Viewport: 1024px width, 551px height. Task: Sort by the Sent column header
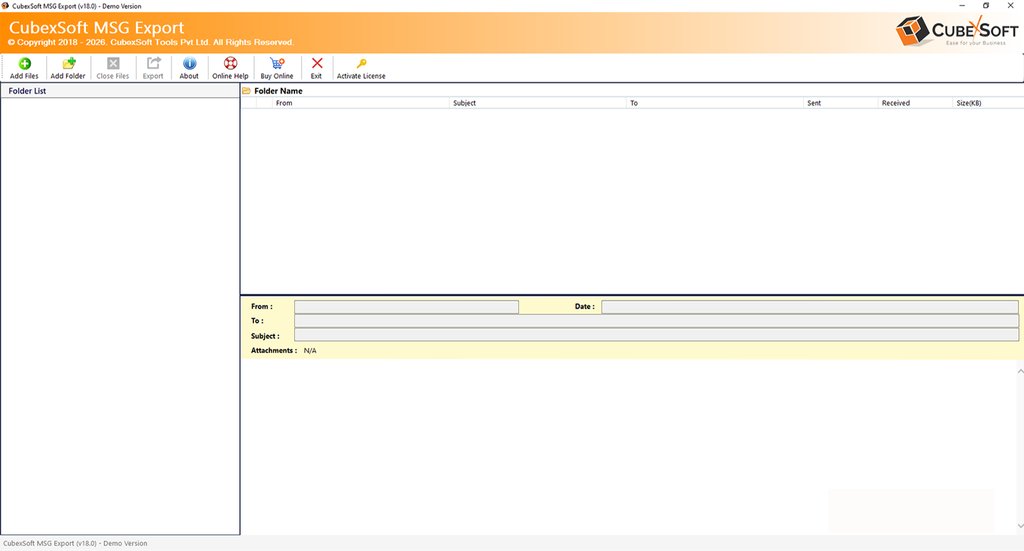pyautogui.click(x=840, y=103)
